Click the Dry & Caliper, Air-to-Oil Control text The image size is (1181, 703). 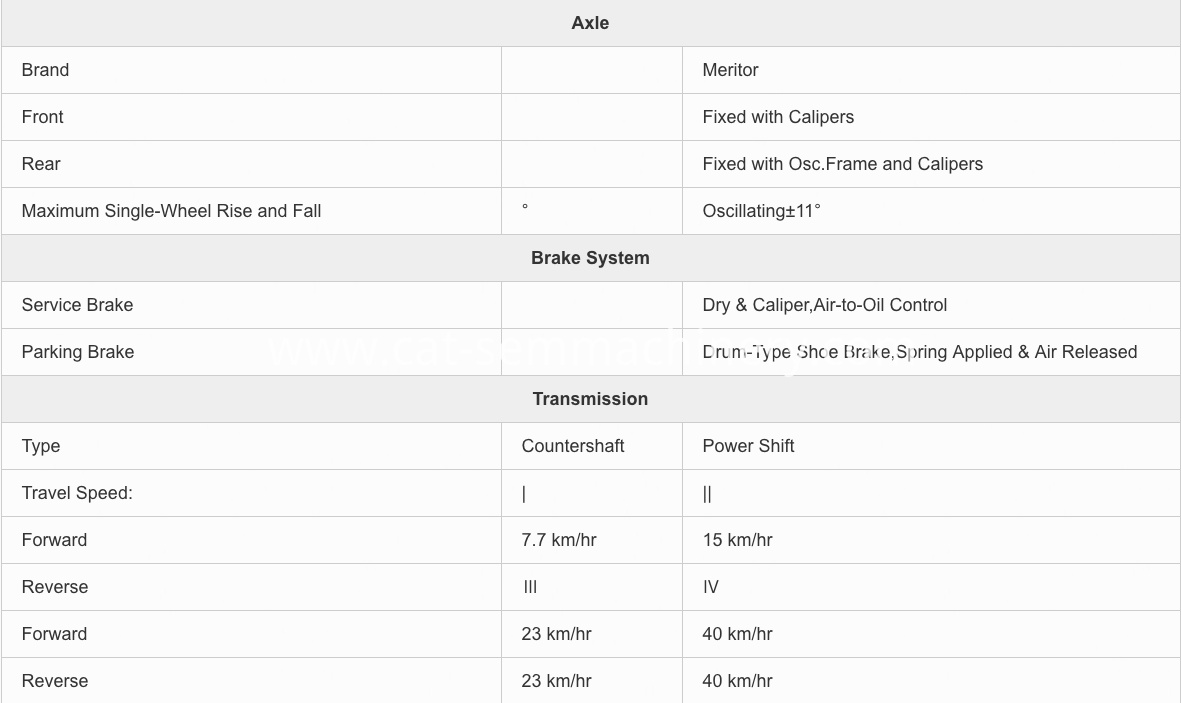tap(824, 305)
